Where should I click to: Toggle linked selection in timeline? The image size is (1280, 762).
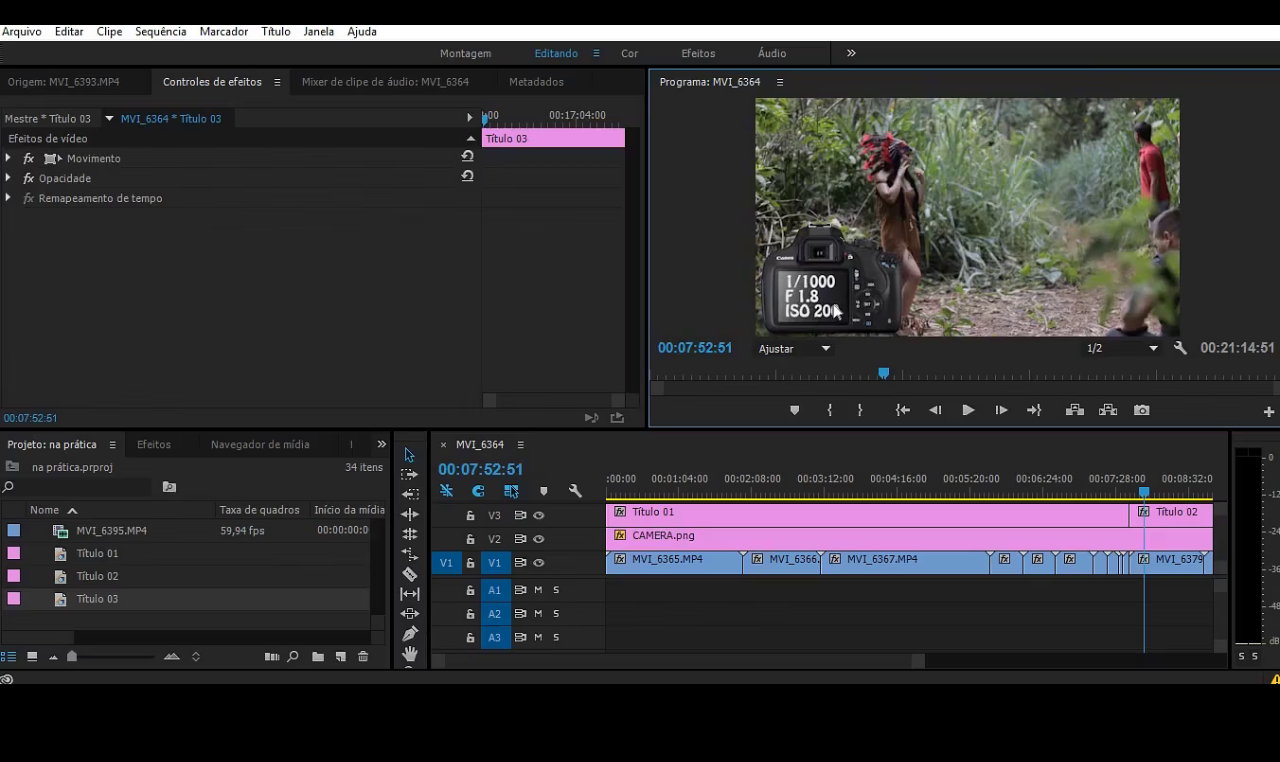(511, 491)
